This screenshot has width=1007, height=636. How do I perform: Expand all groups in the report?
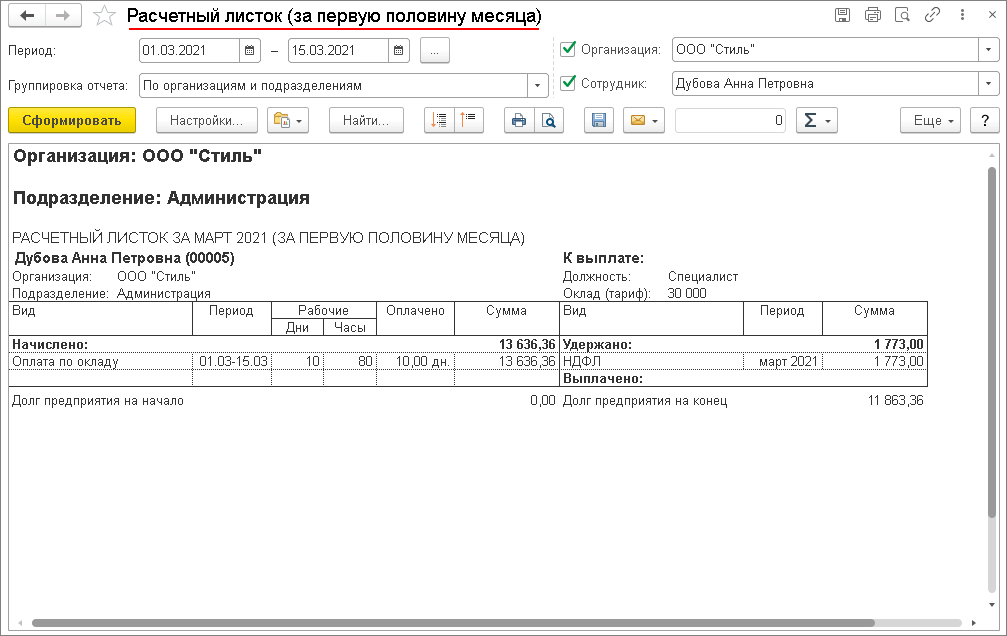coord(438,121)
